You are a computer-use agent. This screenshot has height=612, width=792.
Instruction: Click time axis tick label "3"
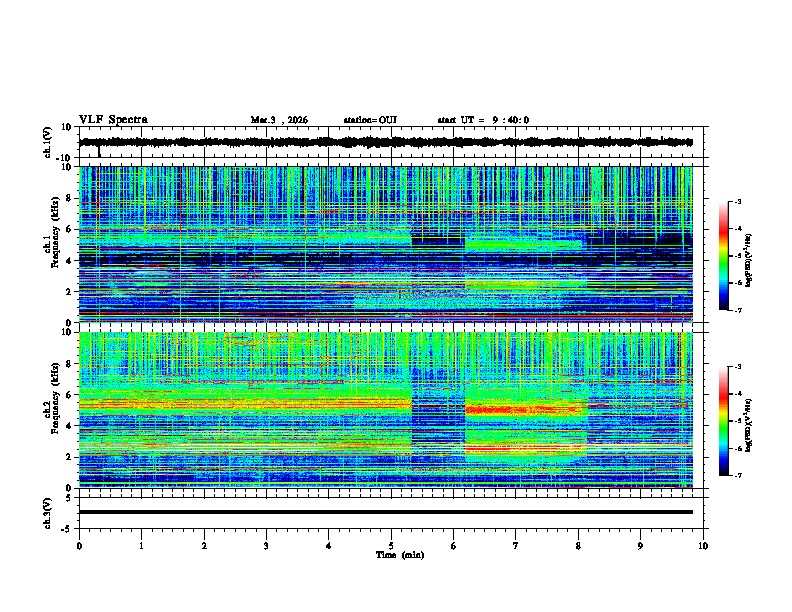(x=266, y=546)
